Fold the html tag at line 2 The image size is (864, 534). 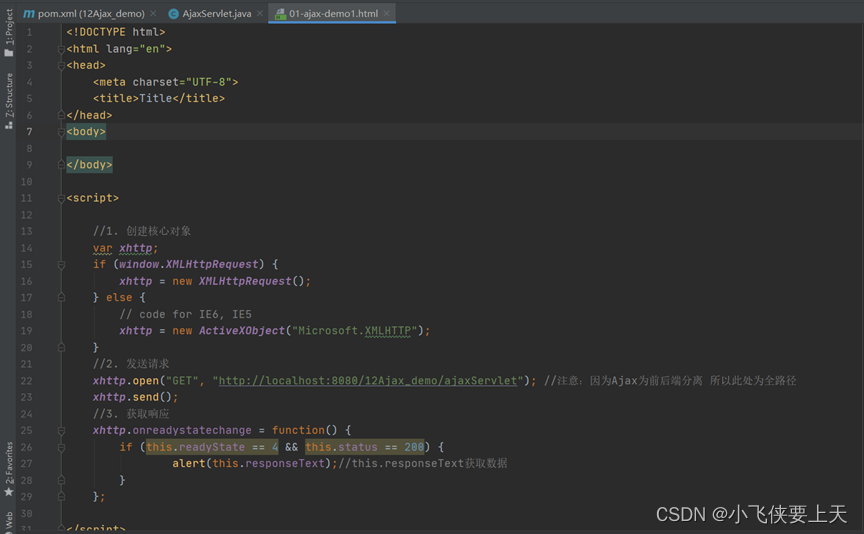tap(61, 49)
